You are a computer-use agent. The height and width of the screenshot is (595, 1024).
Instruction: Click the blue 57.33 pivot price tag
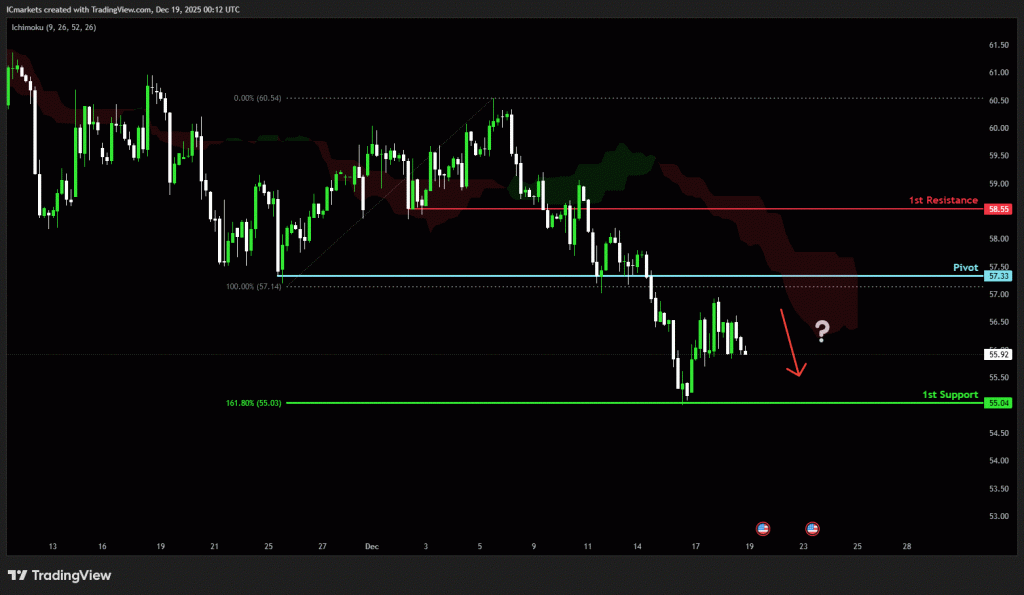pos(996,275)
